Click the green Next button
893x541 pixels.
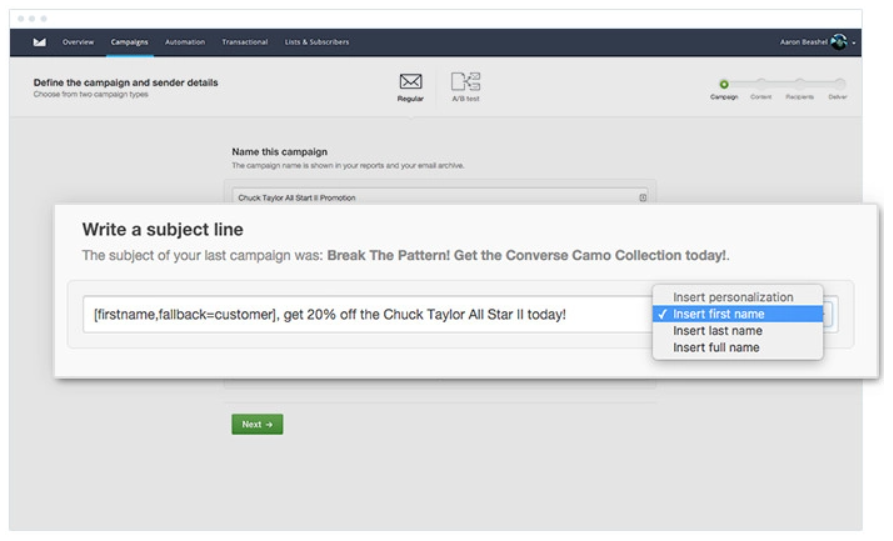click(257, 424)
